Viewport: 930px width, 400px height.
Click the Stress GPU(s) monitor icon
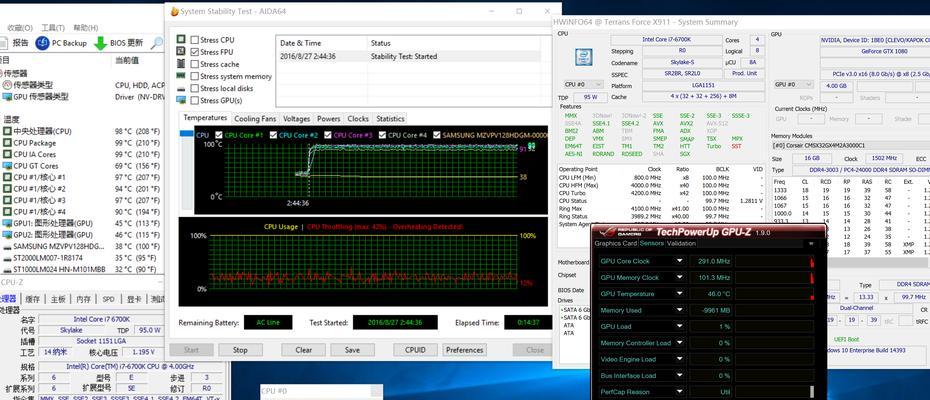coord(181,100)
